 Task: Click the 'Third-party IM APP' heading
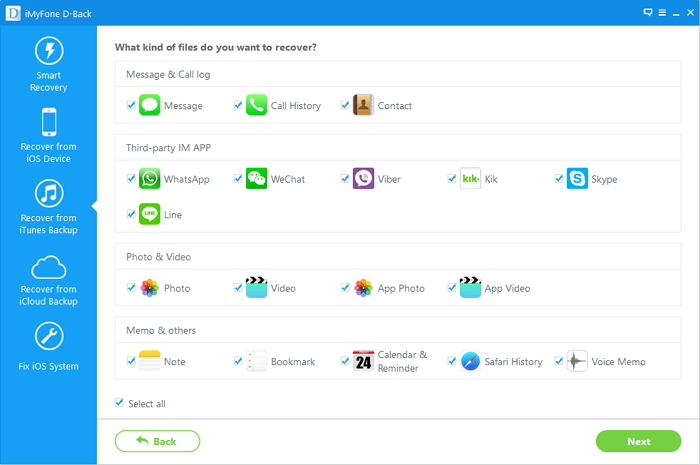[168, 148]
